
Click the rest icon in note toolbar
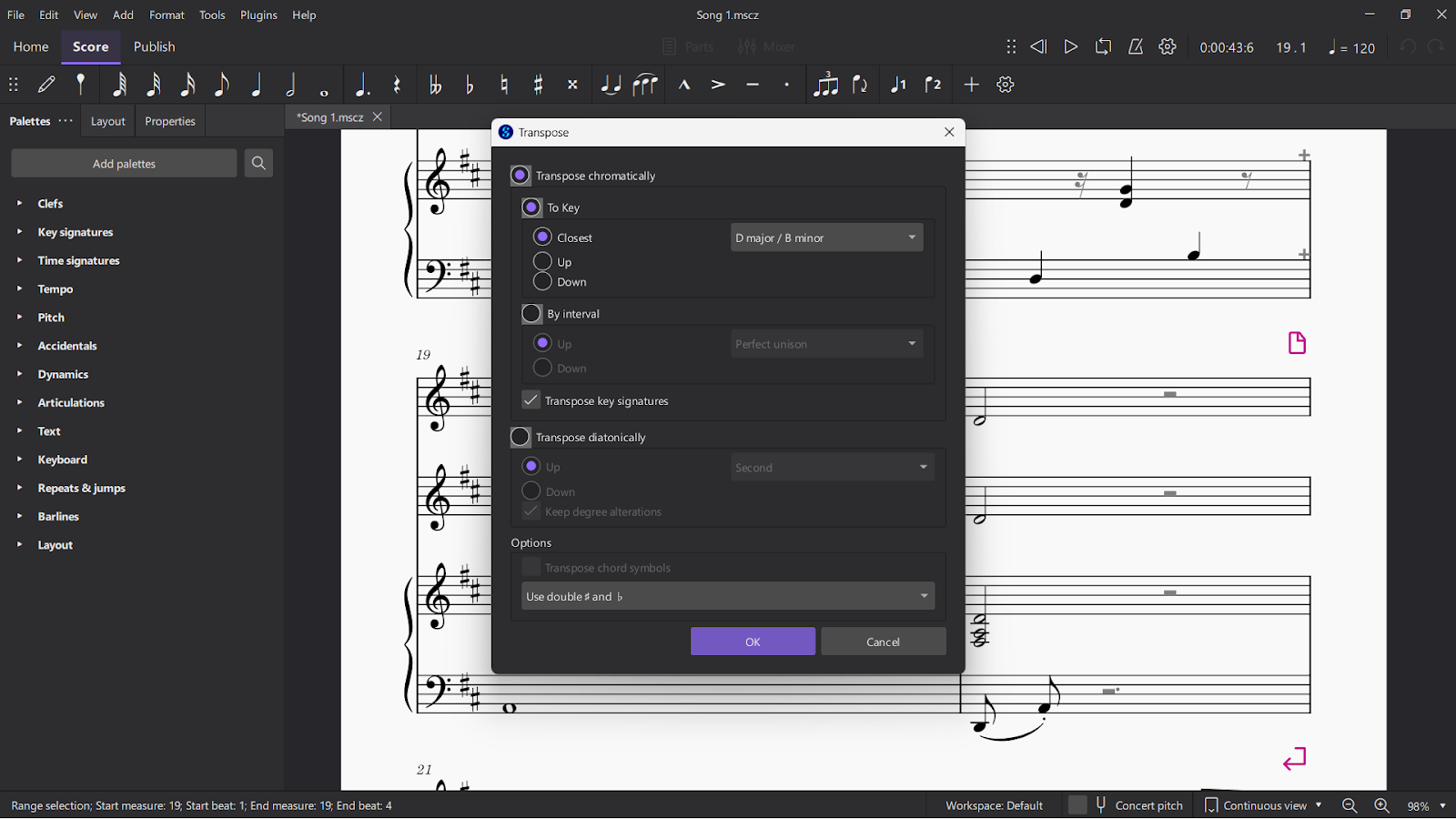[397, 85]
